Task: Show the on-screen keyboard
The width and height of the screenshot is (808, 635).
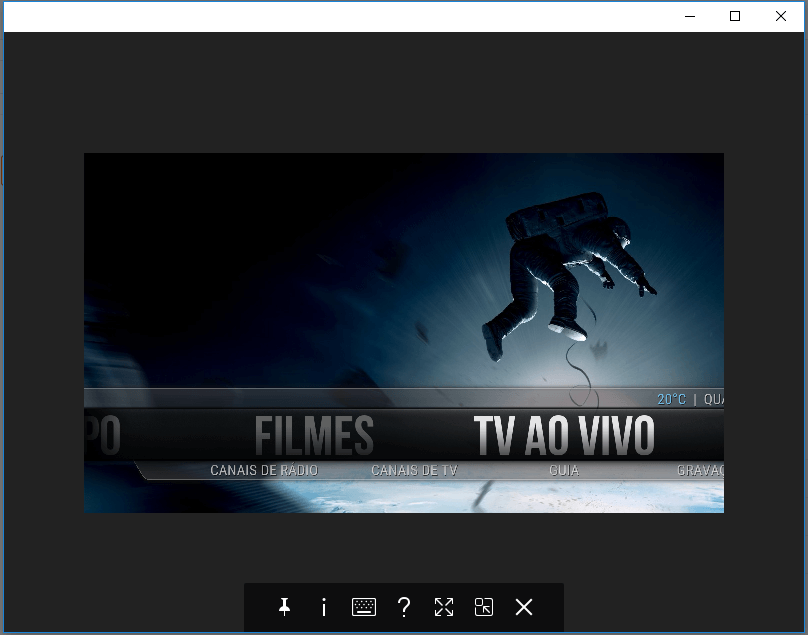Action: click(364, 607)
